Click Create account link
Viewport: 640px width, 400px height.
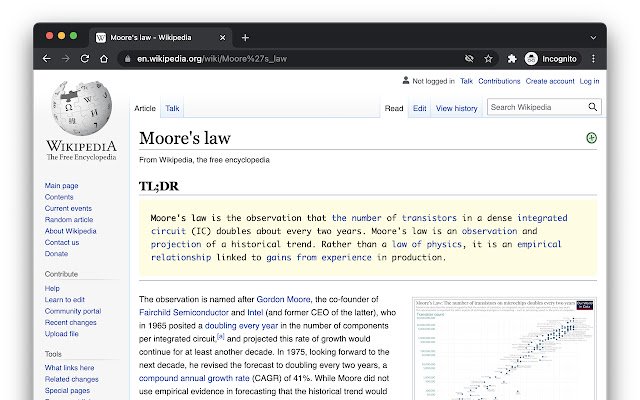pyautogui.click(x=550, y=81)
